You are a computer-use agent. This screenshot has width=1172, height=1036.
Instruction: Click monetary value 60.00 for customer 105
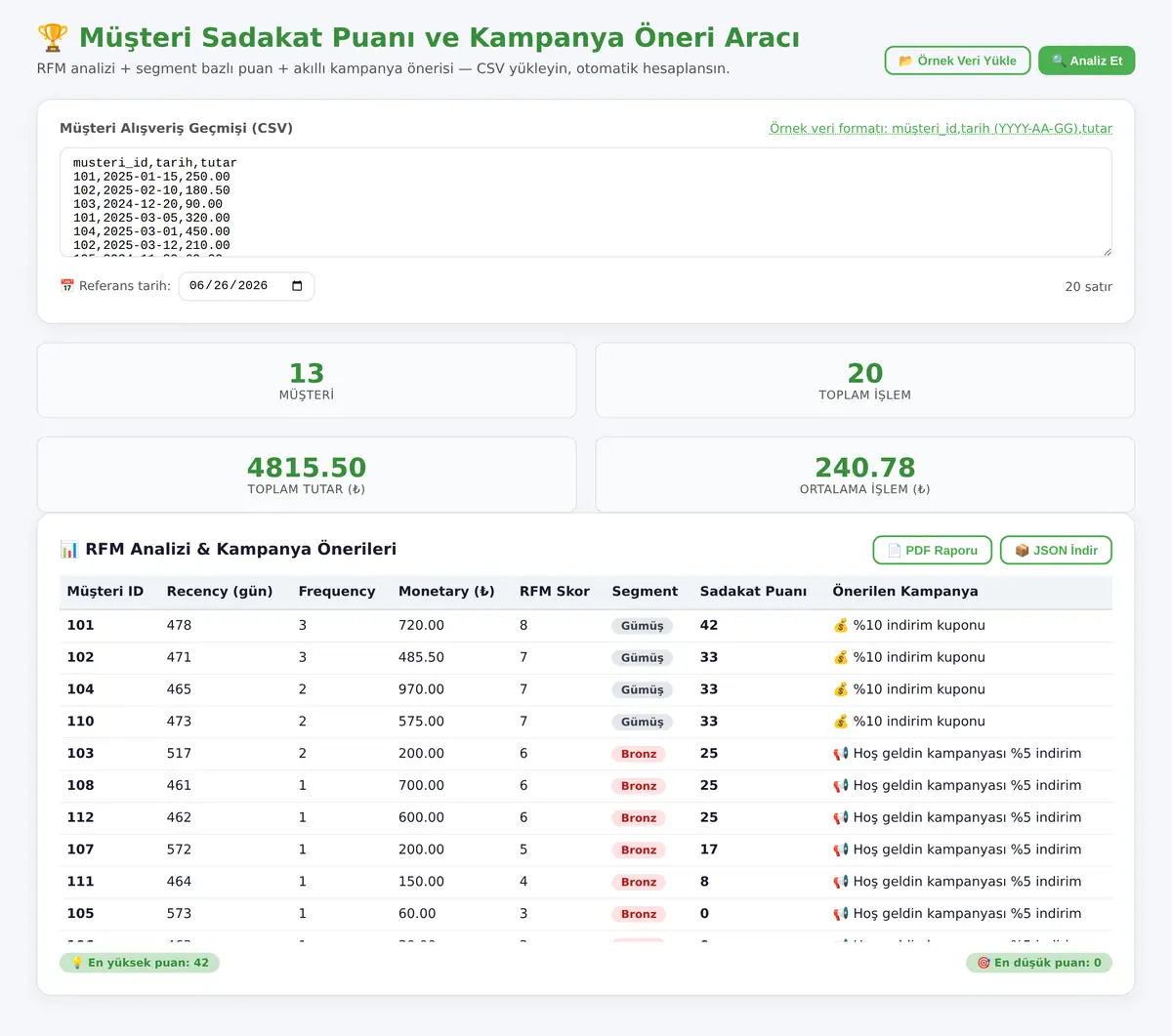[x=417, y=914]
